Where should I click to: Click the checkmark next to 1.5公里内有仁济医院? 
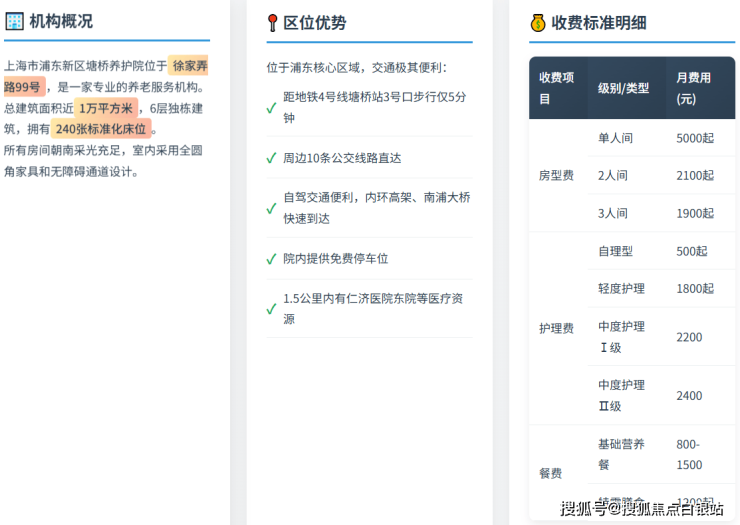coord(271,309)
